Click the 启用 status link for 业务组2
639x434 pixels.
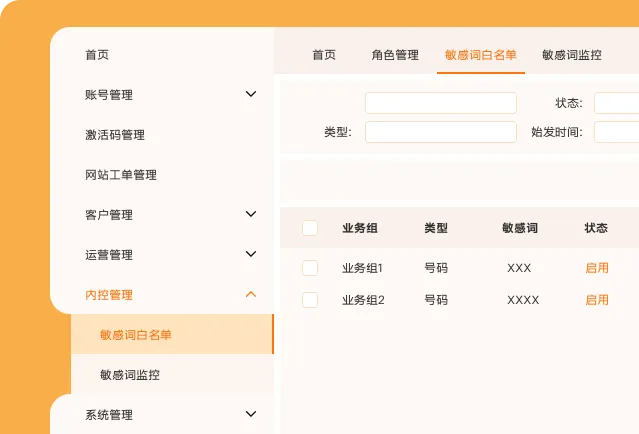tap(597, 300)
